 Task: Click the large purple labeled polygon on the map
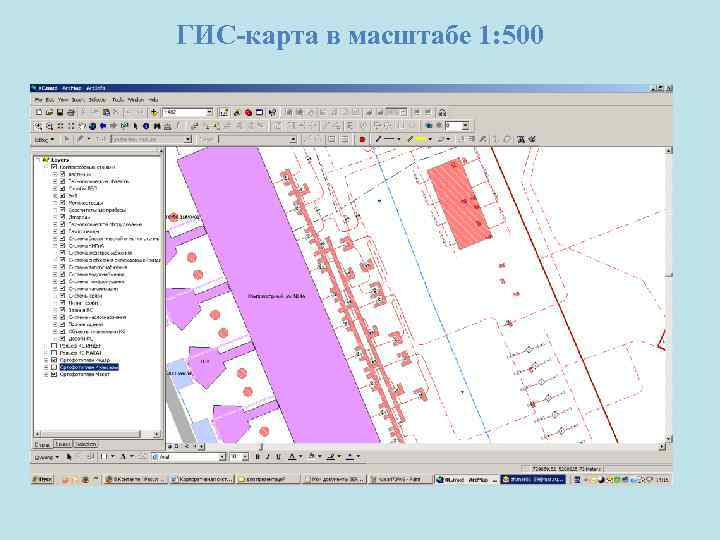[278, 294]
